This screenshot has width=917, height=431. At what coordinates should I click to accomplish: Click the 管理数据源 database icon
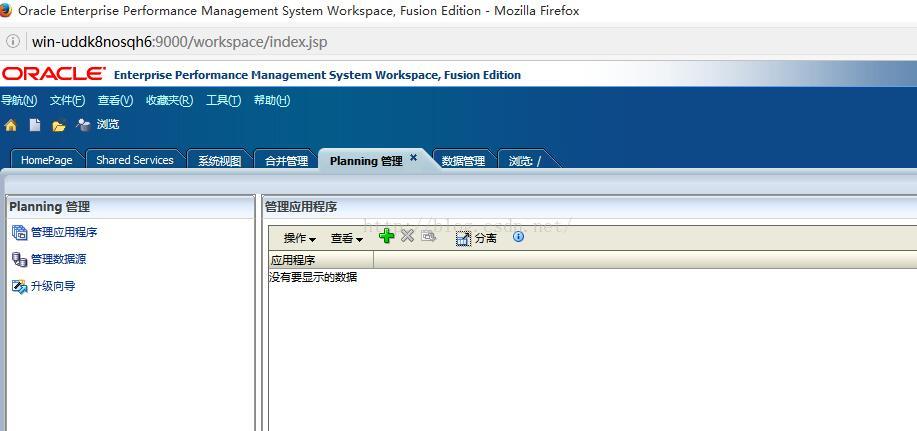coord(19,260)
